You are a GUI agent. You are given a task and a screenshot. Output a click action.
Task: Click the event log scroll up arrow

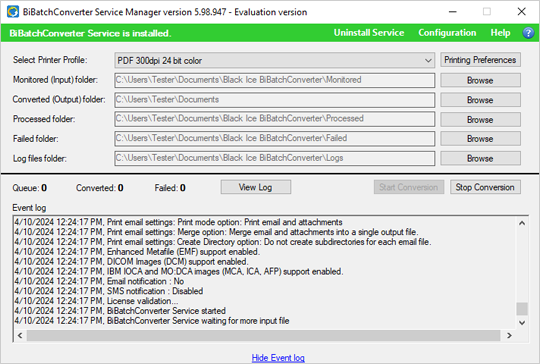point(522,223)
